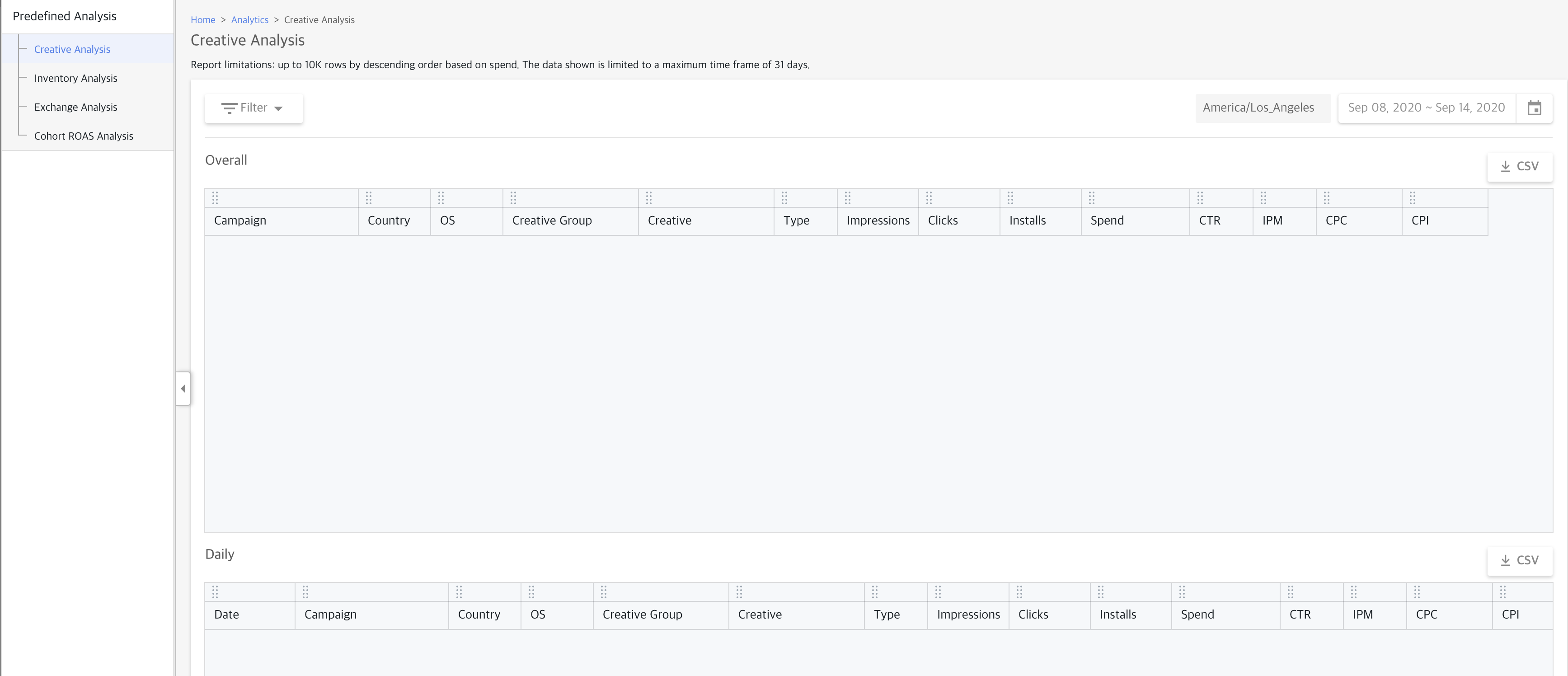The height and width of the screenshot is (676, 1568).
Task: Download Daily table as CSV
Action: [x=1519, y=560]
